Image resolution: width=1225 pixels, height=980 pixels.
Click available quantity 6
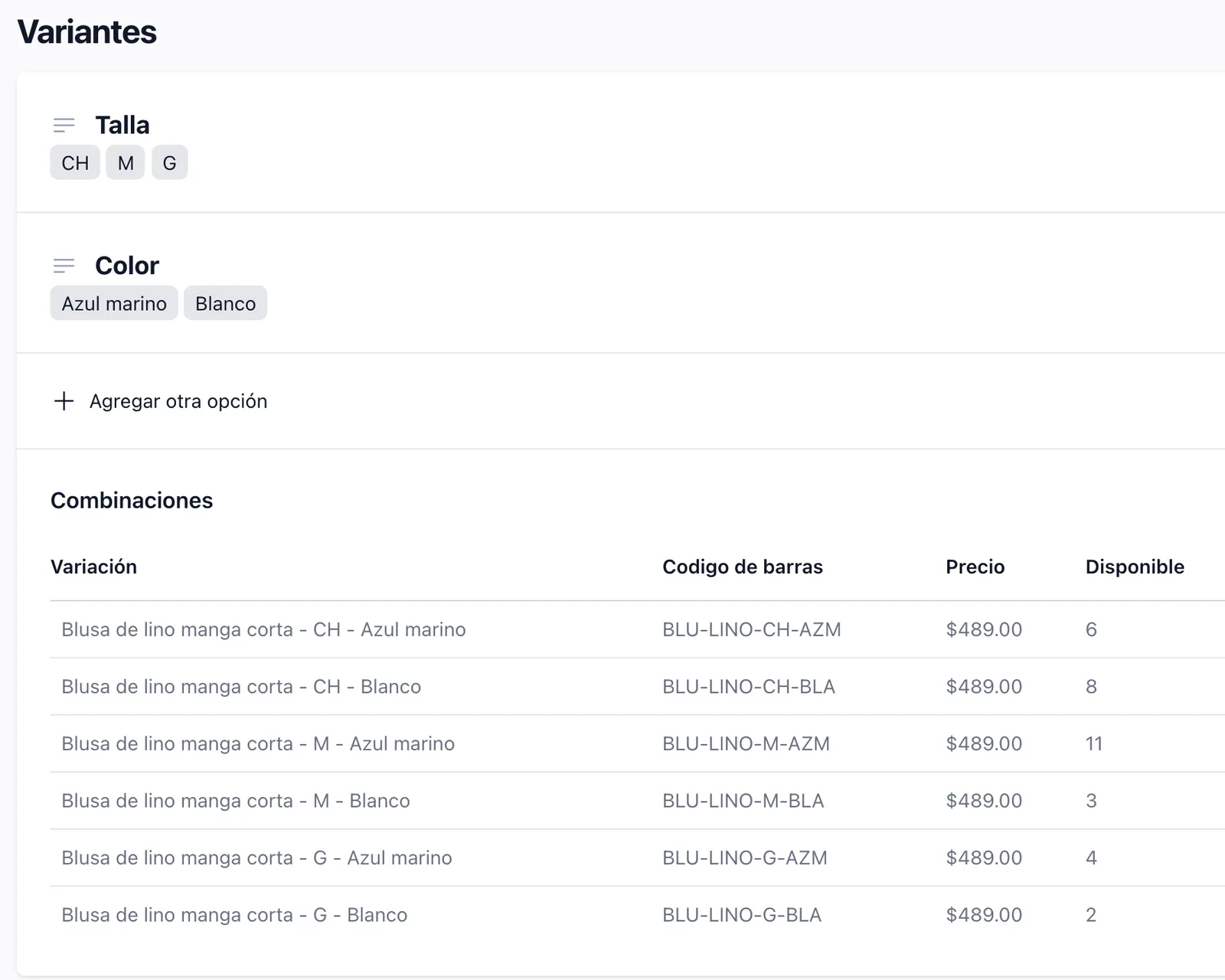[x=1091, y=629]
